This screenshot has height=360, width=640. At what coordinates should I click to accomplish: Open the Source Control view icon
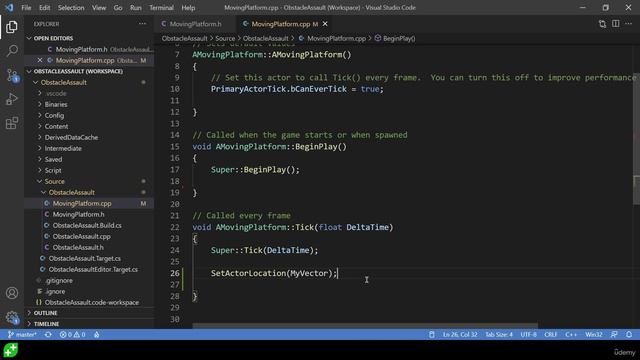click(x=12, y=75)
